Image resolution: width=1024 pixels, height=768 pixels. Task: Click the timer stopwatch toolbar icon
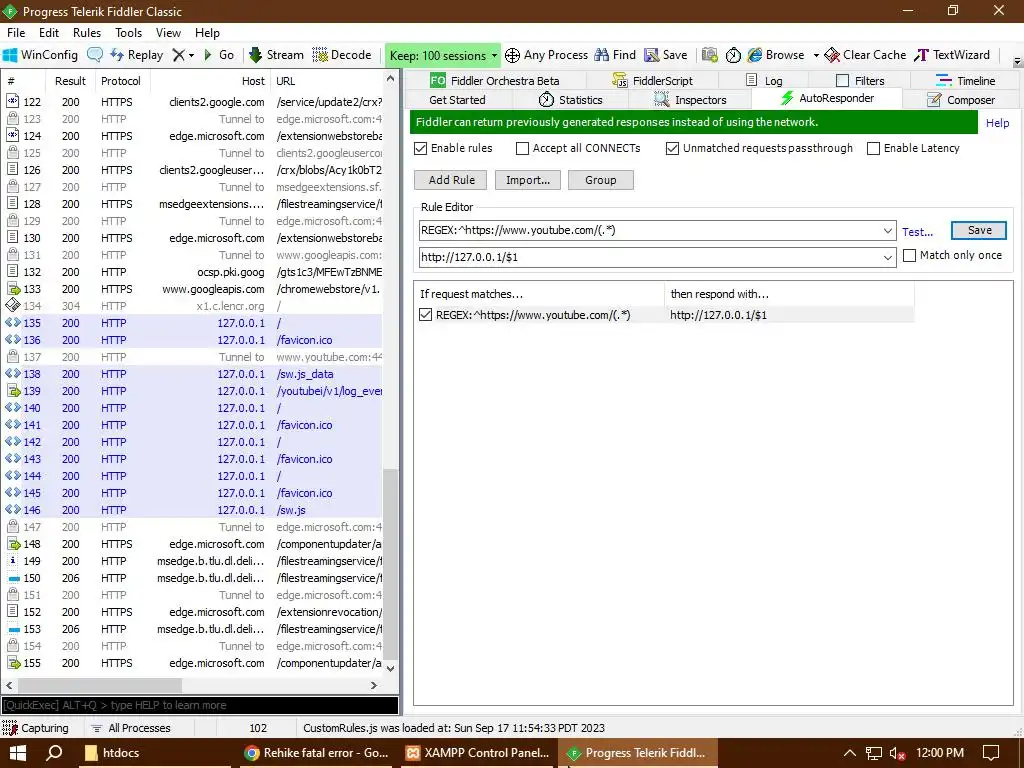(733, 55)
